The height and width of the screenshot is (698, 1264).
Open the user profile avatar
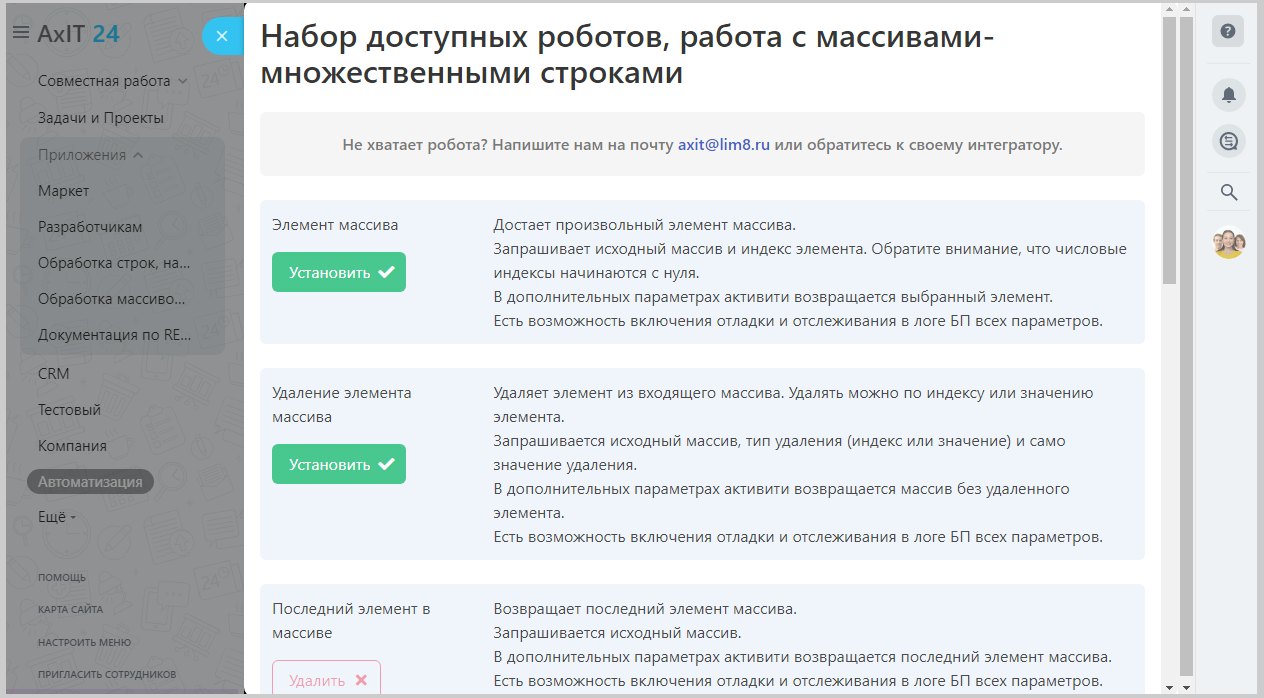1229,243
